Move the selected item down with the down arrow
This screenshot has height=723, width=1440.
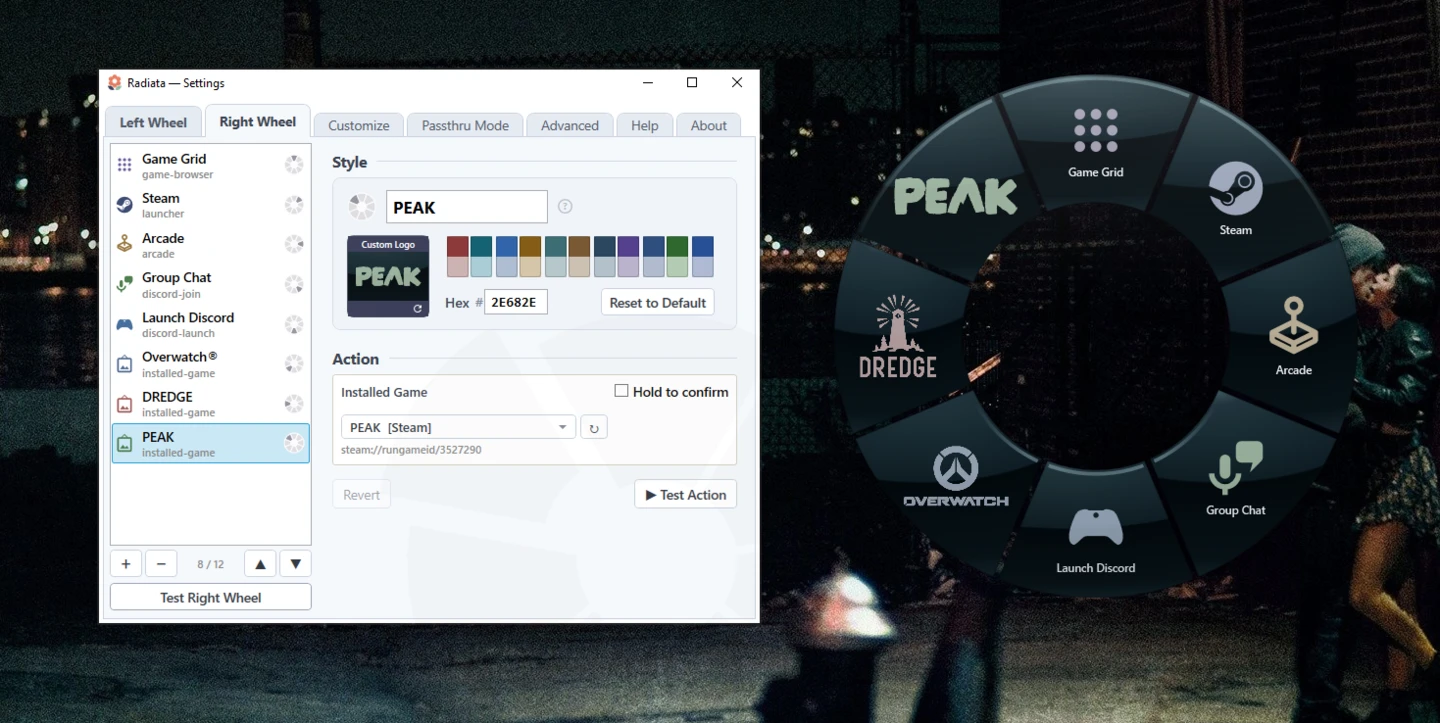tap(295, 564)
